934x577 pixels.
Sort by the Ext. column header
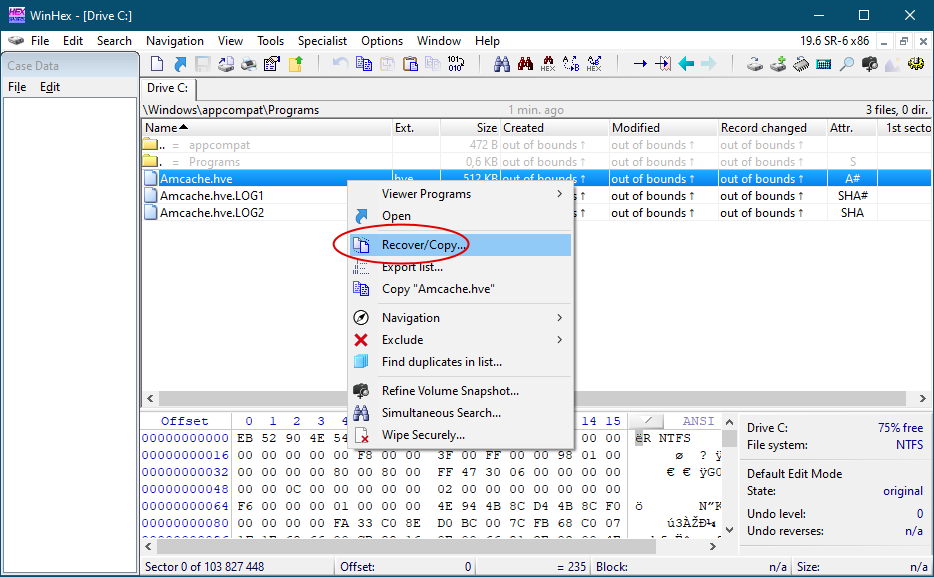pyautogui.click(x=416, y=128)
